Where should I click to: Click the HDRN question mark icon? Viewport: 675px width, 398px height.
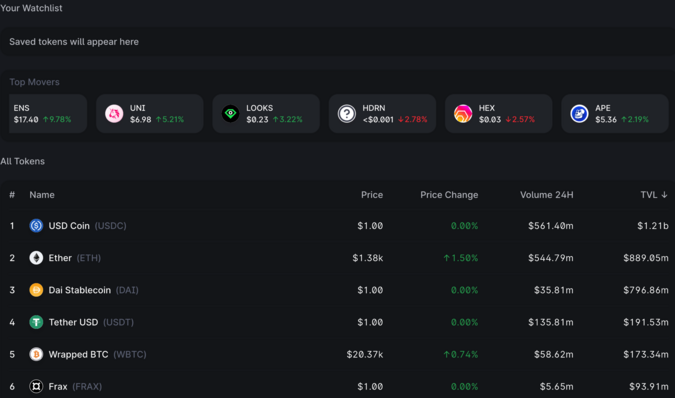(347, 114)
